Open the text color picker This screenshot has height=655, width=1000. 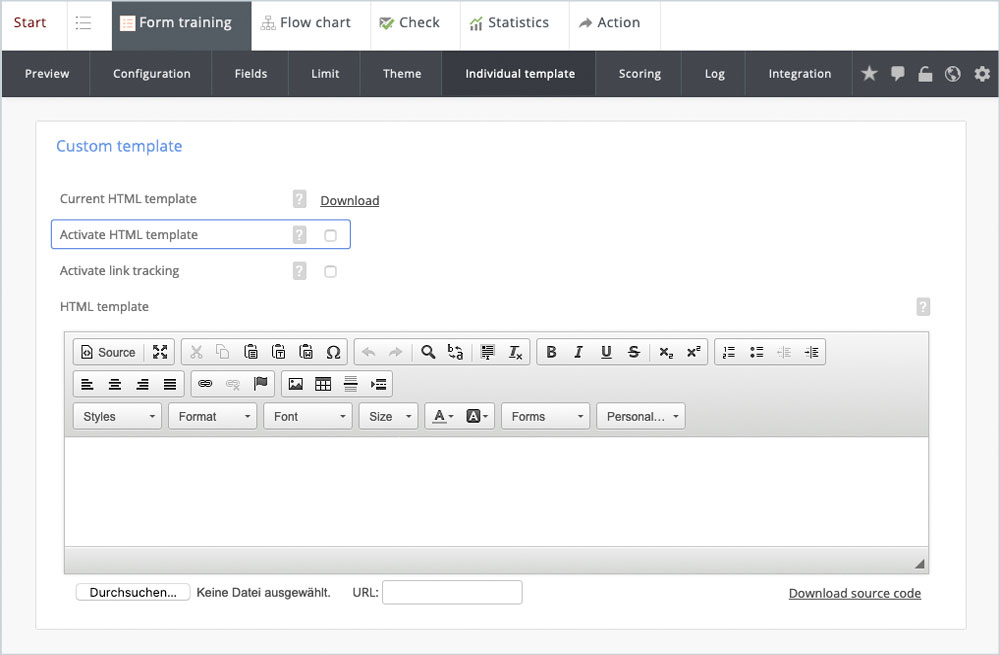coord(441,417)
